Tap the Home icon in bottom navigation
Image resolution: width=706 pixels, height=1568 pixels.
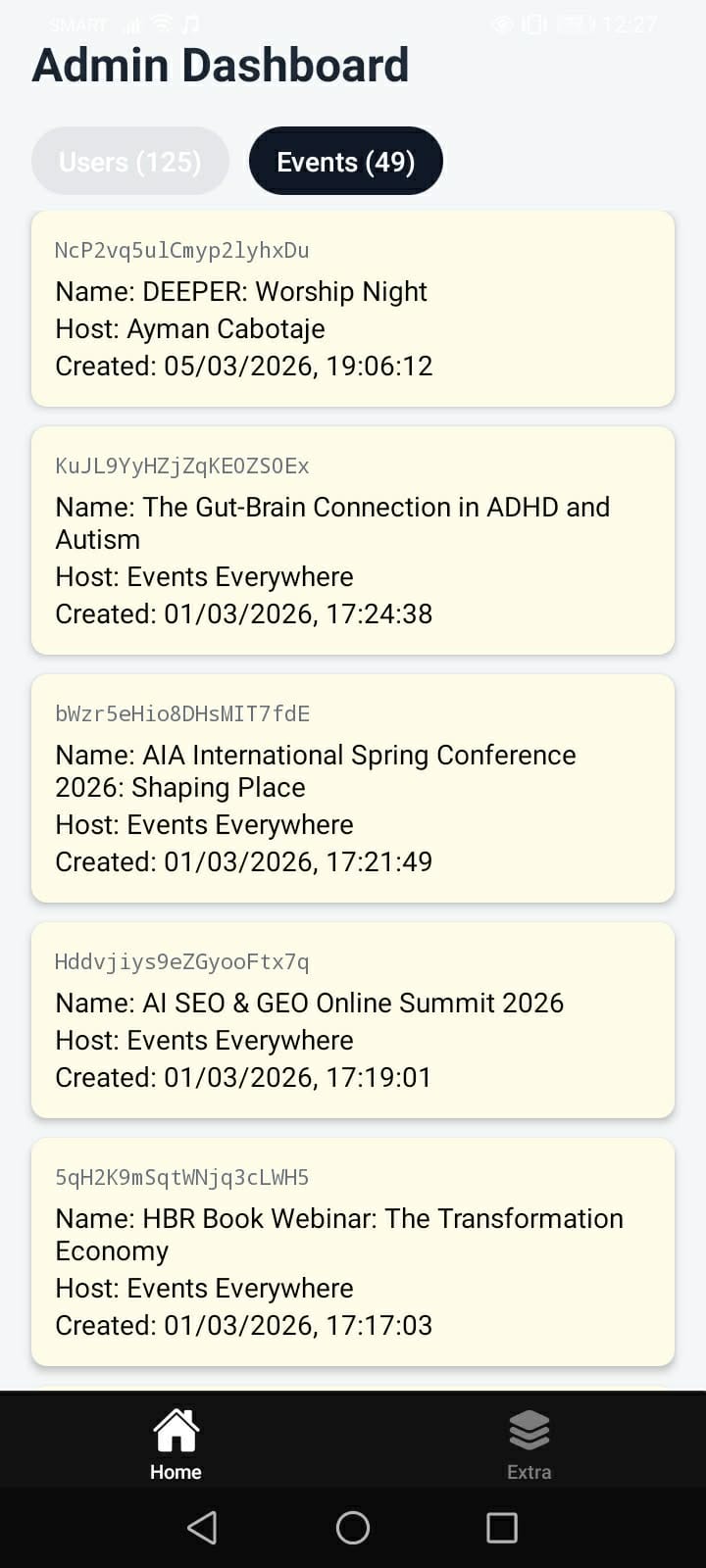pos(176,1443)
